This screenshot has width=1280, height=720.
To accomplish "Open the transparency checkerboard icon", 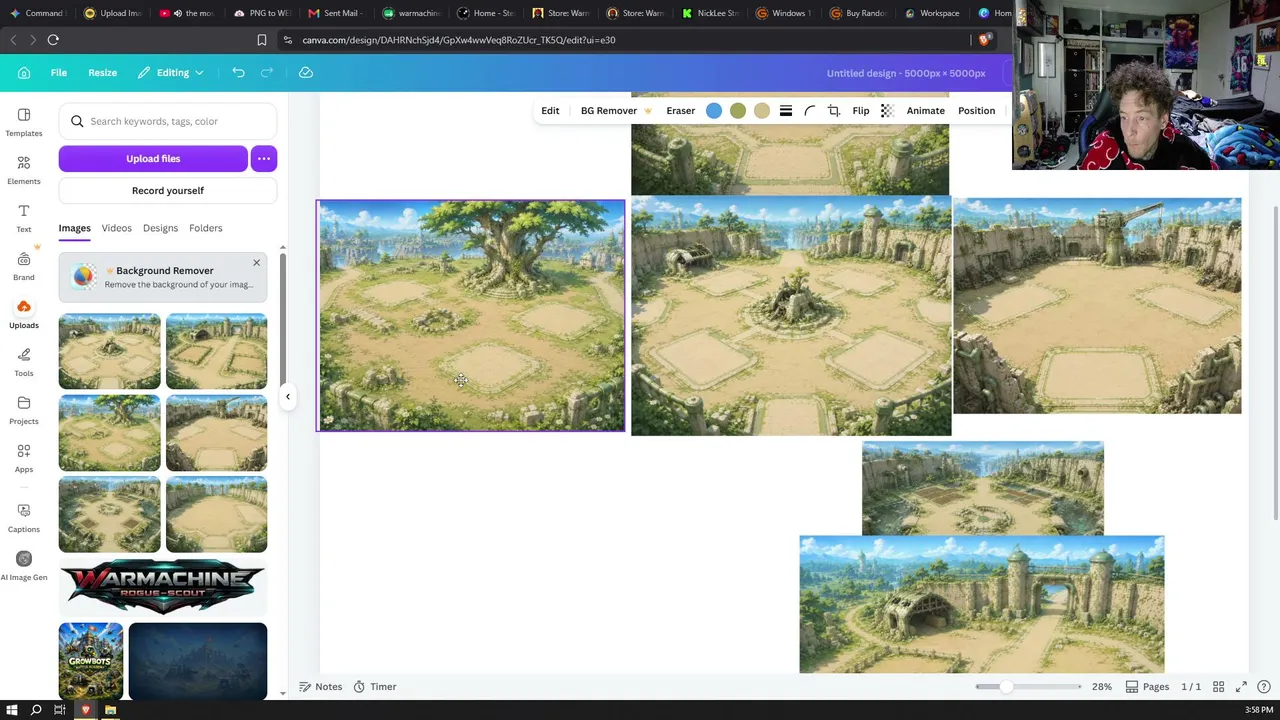I will (x=887, y=111).
